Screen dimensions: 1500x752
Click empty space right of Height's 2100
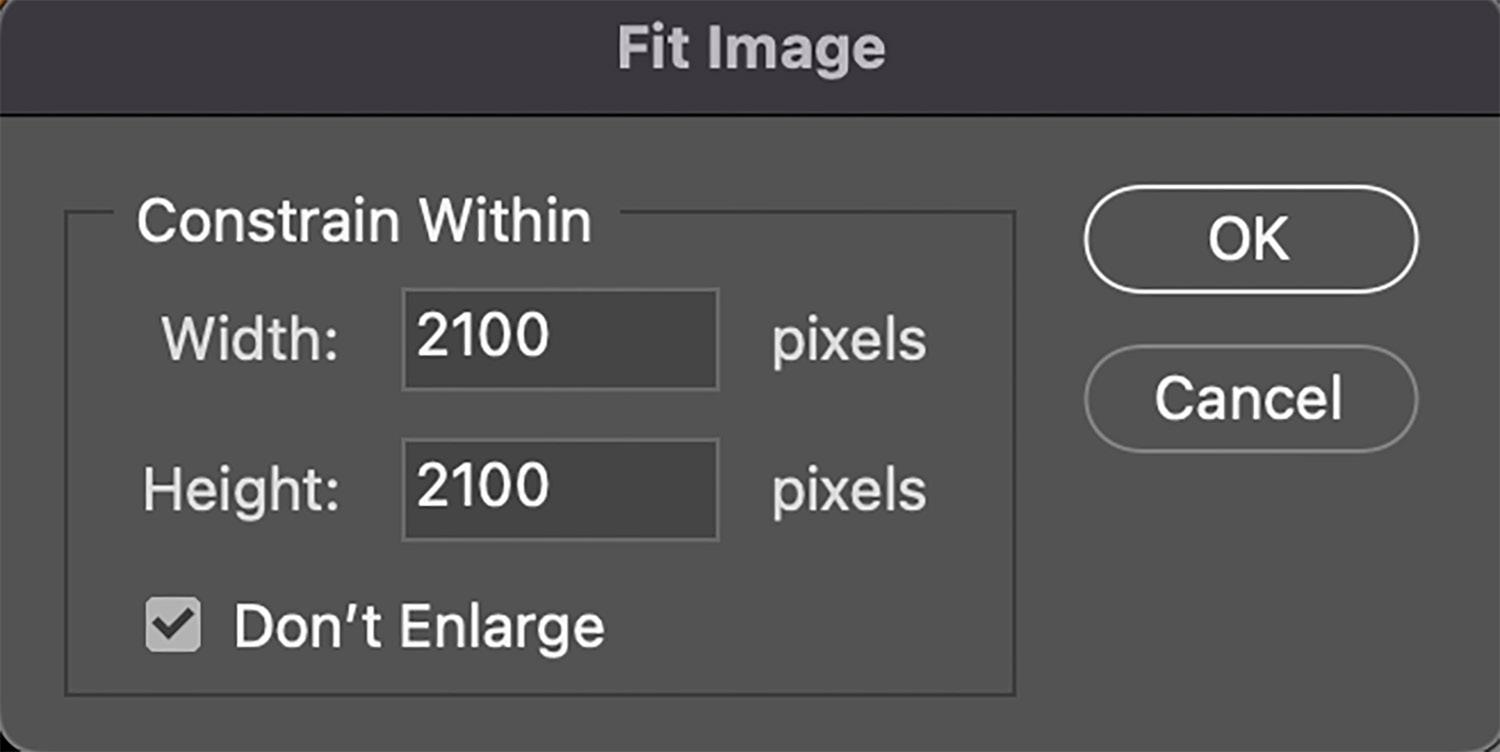(x=640, y=489)
